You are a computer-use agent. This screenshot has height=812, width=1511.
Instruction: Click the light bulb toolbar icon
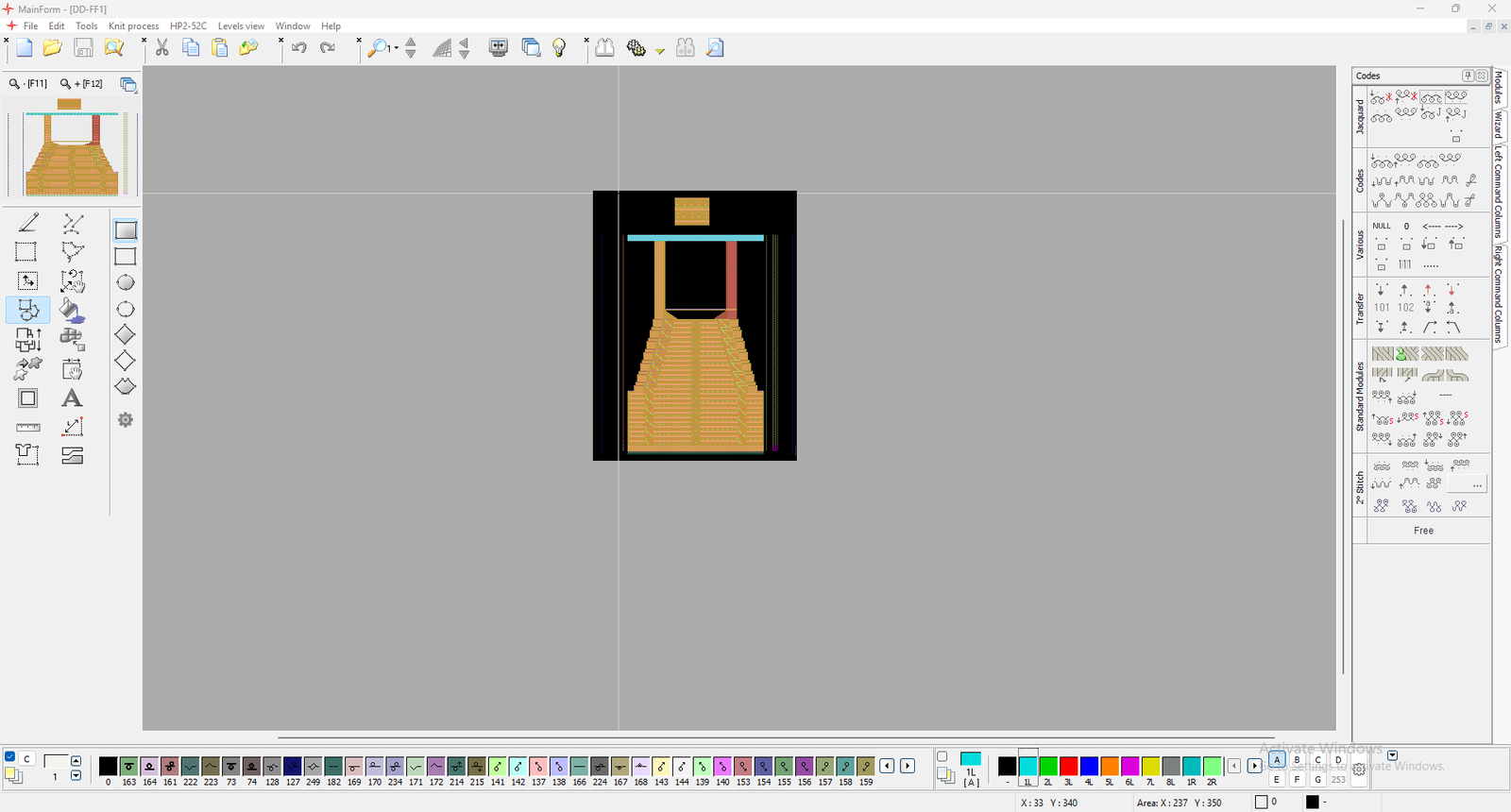(559, 48)
